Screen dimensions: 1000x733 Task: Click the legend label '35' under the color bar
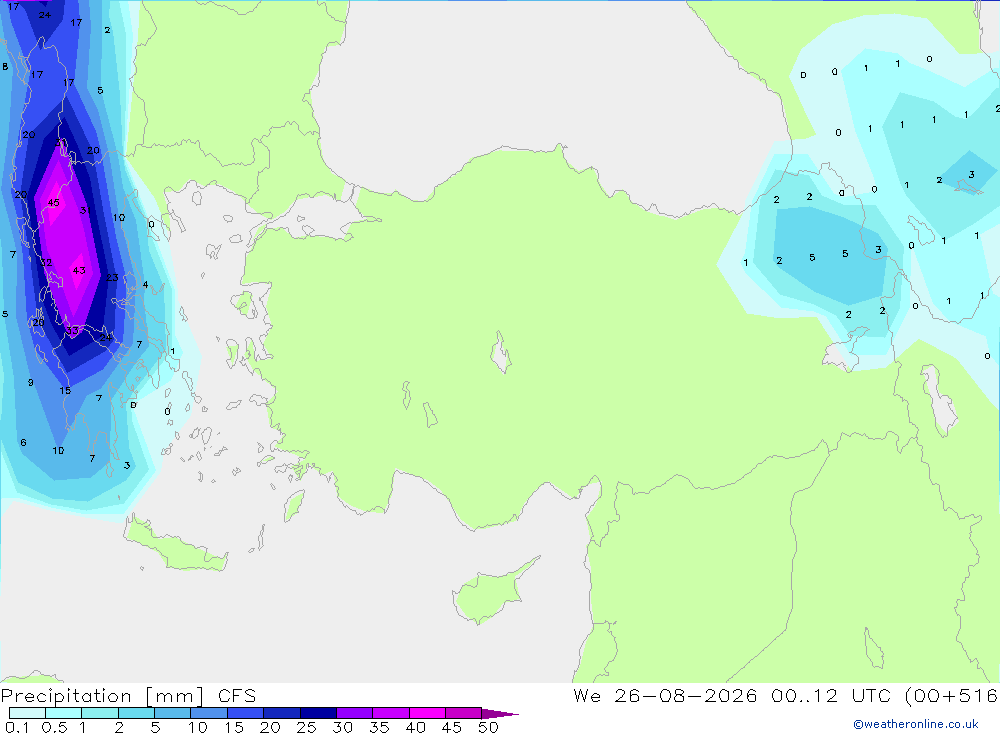[x=379, y=727]
